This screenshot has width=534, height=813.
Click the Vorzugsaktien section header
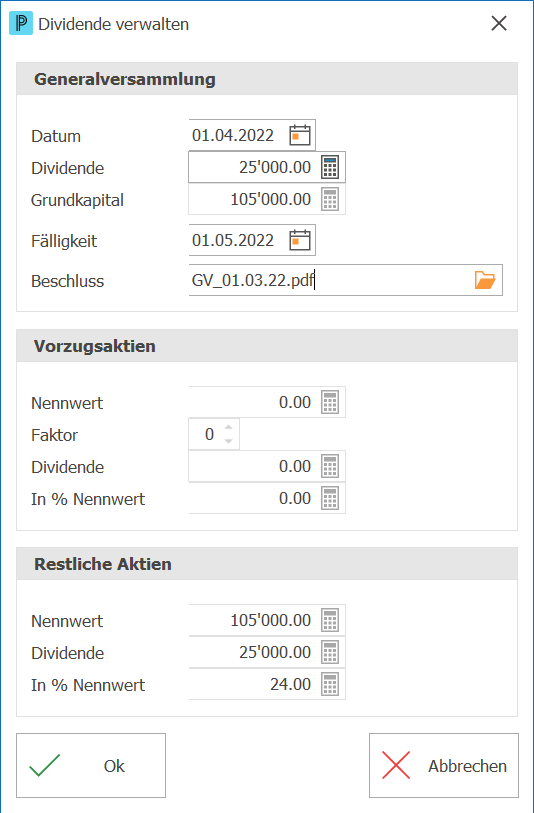coord(267,346)
